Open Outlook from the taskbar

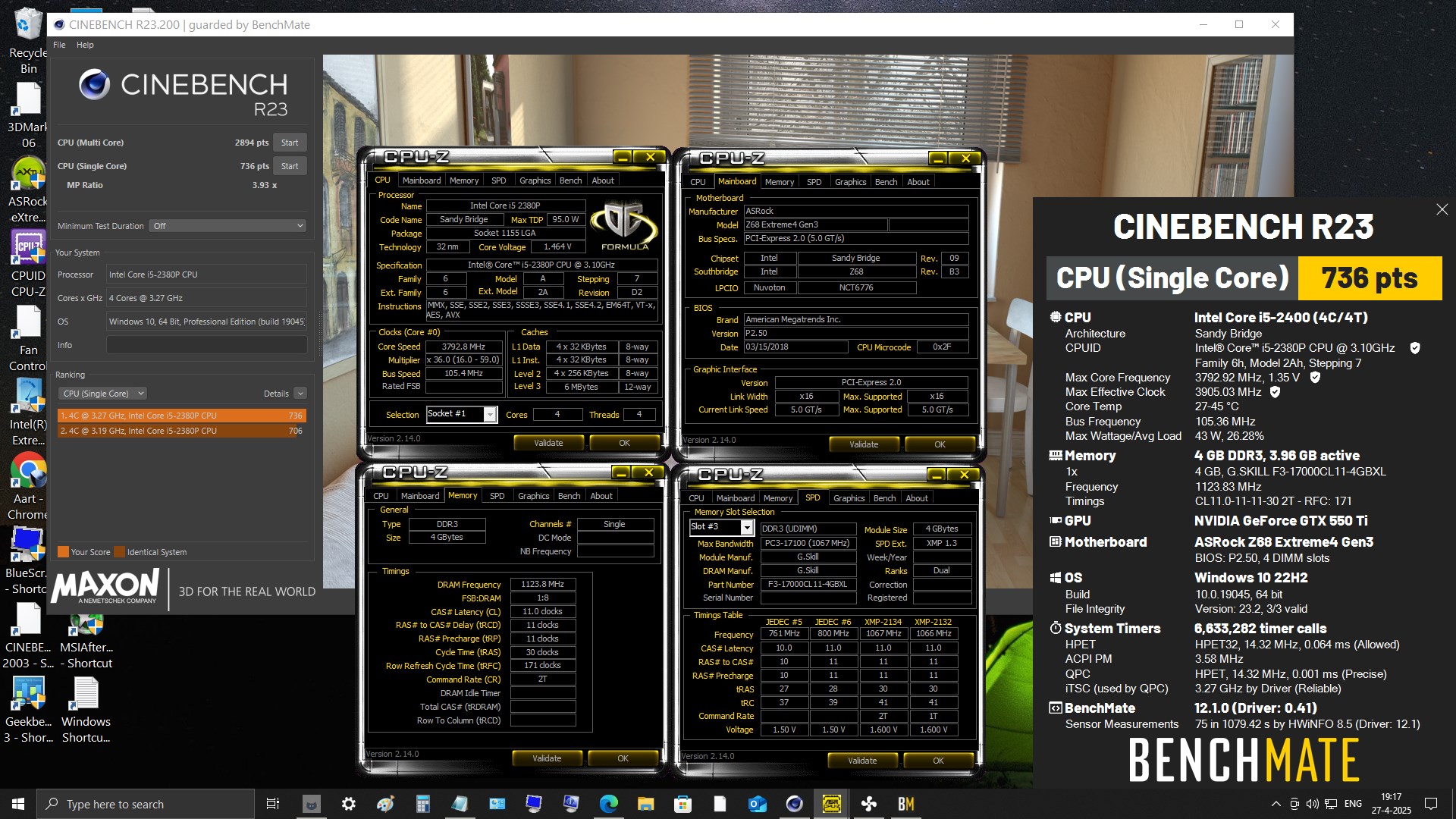(x=757, y=804)
